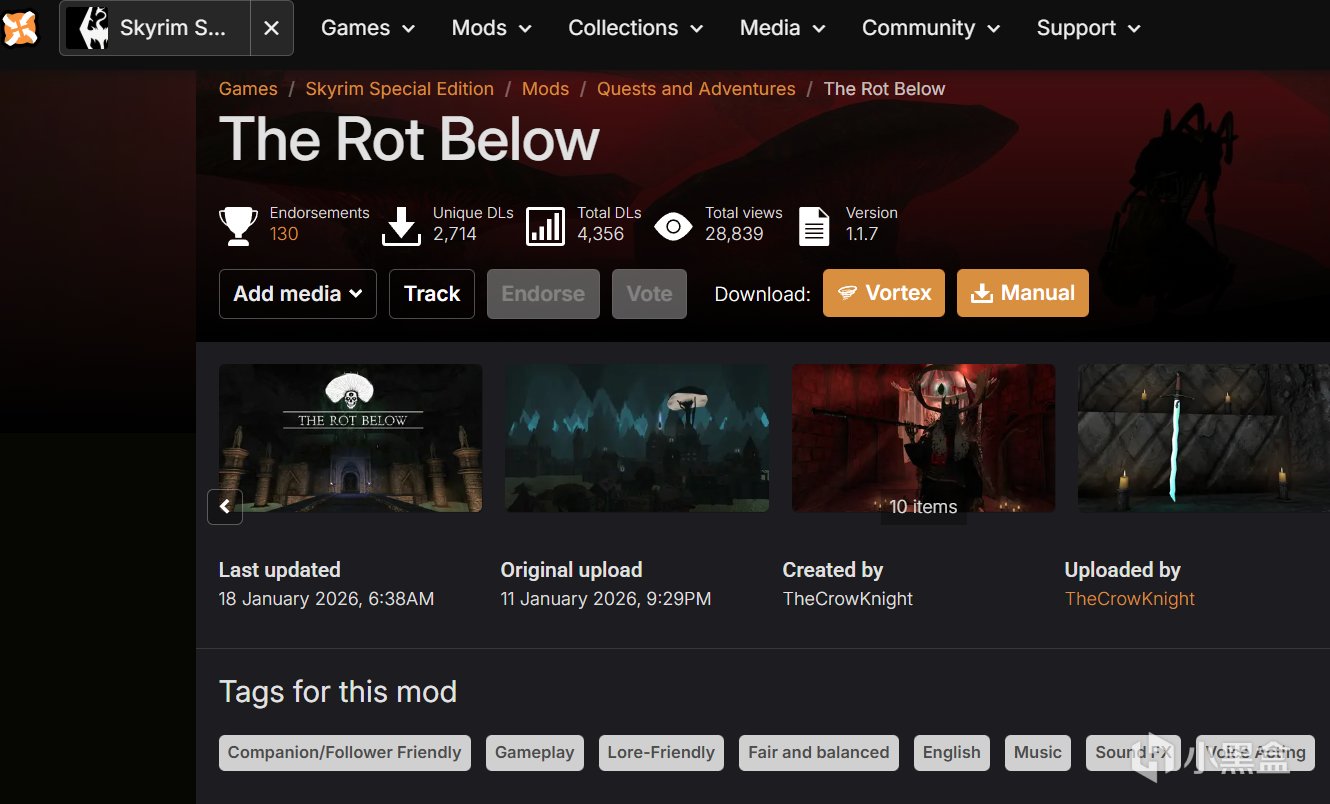Click the Unique DLs value 2,714
1330x804 pixels.
455,234
